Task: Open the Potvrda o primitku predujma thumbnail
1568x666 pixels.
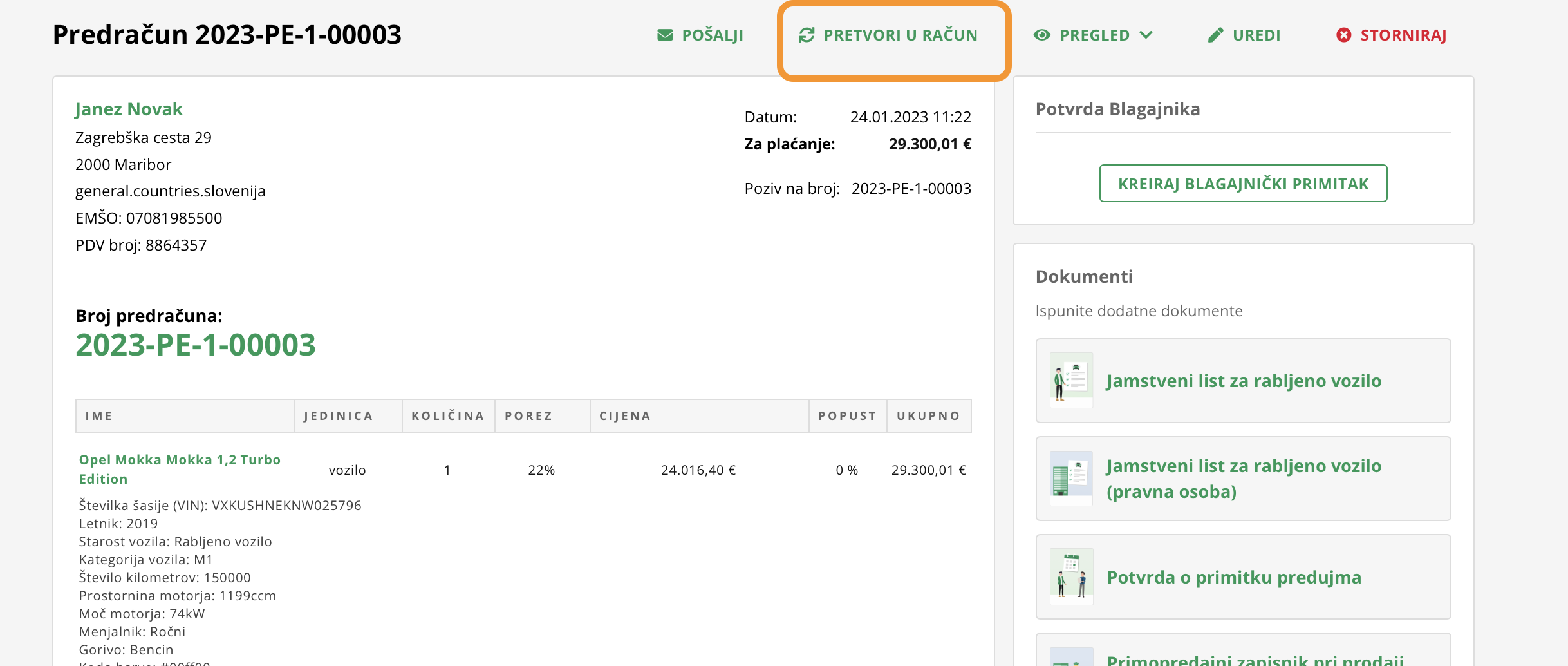Action: (1071, 576)
